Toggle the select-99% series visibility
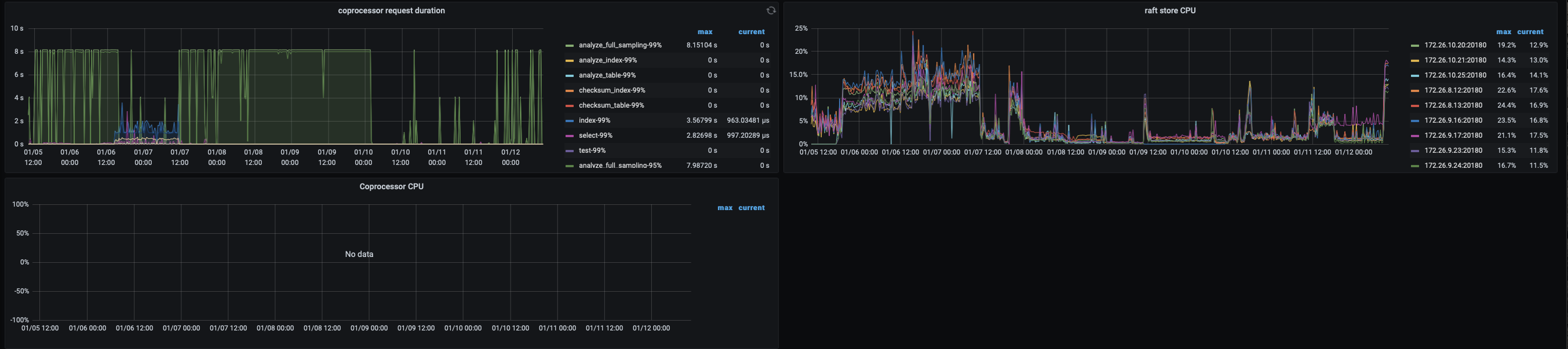This screenshot has width=1568, height=349. (595, 135)
